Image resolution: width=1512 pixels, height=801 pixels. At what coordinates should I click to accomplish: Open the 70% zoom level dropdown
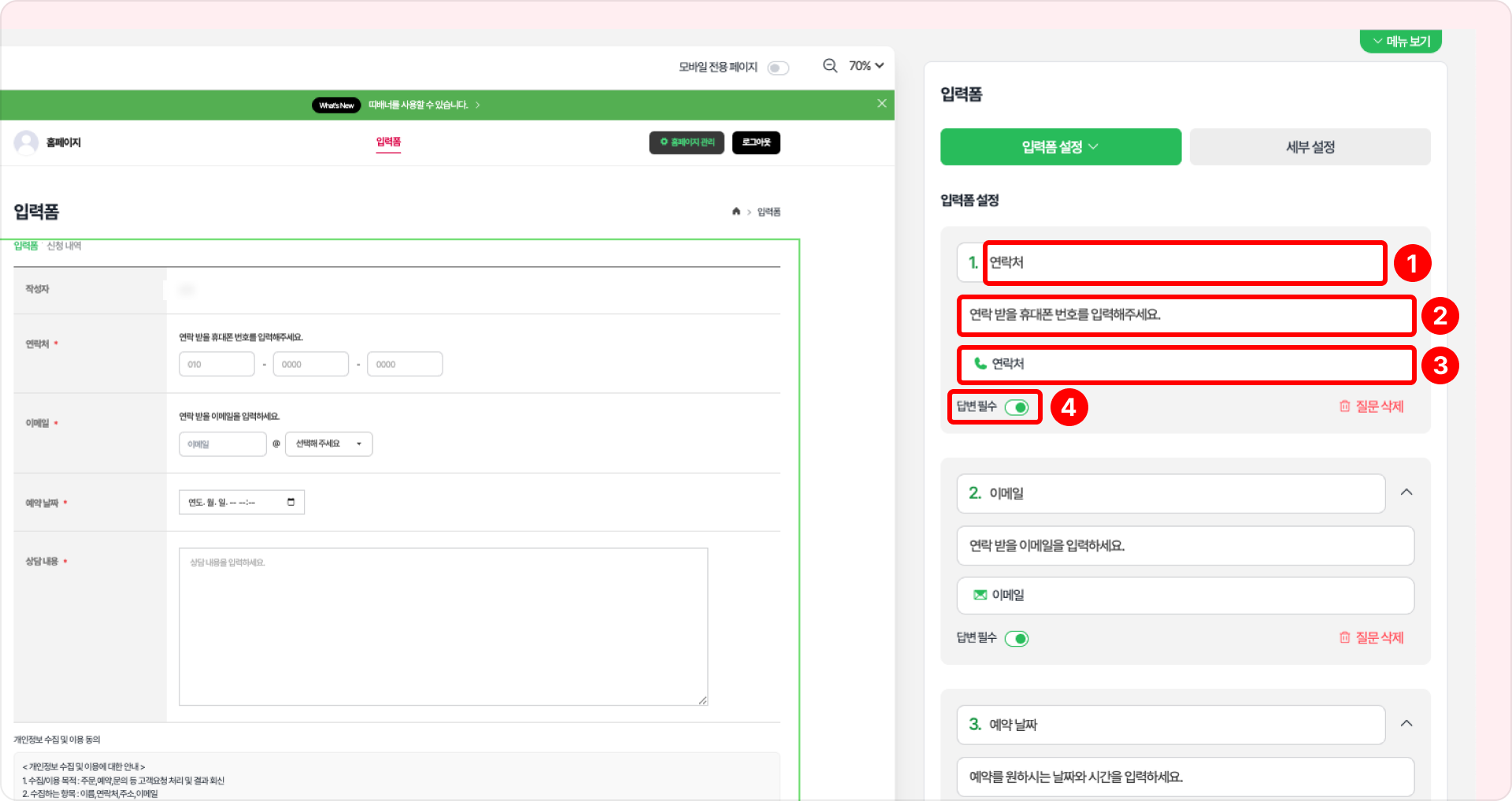866,66
